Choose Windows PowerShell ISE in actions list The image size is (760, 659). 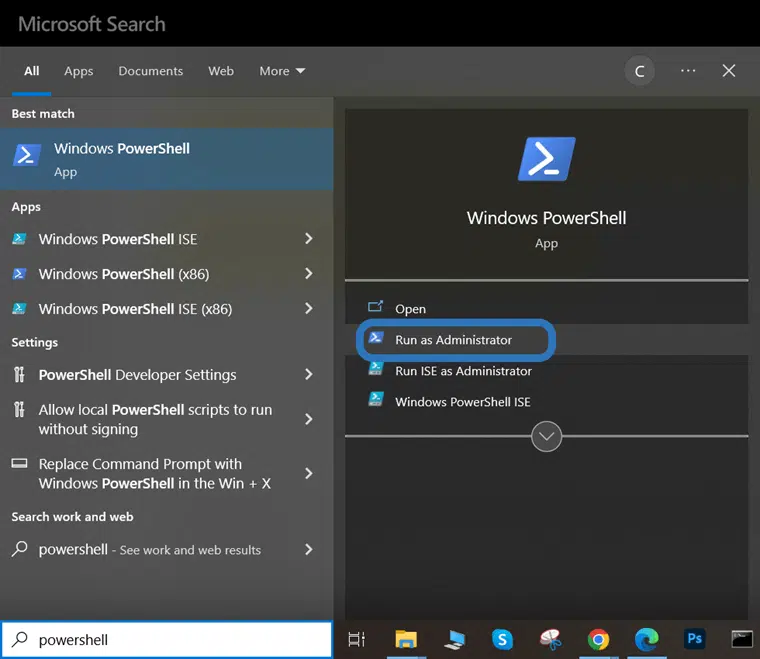click(x=463, y=402)
